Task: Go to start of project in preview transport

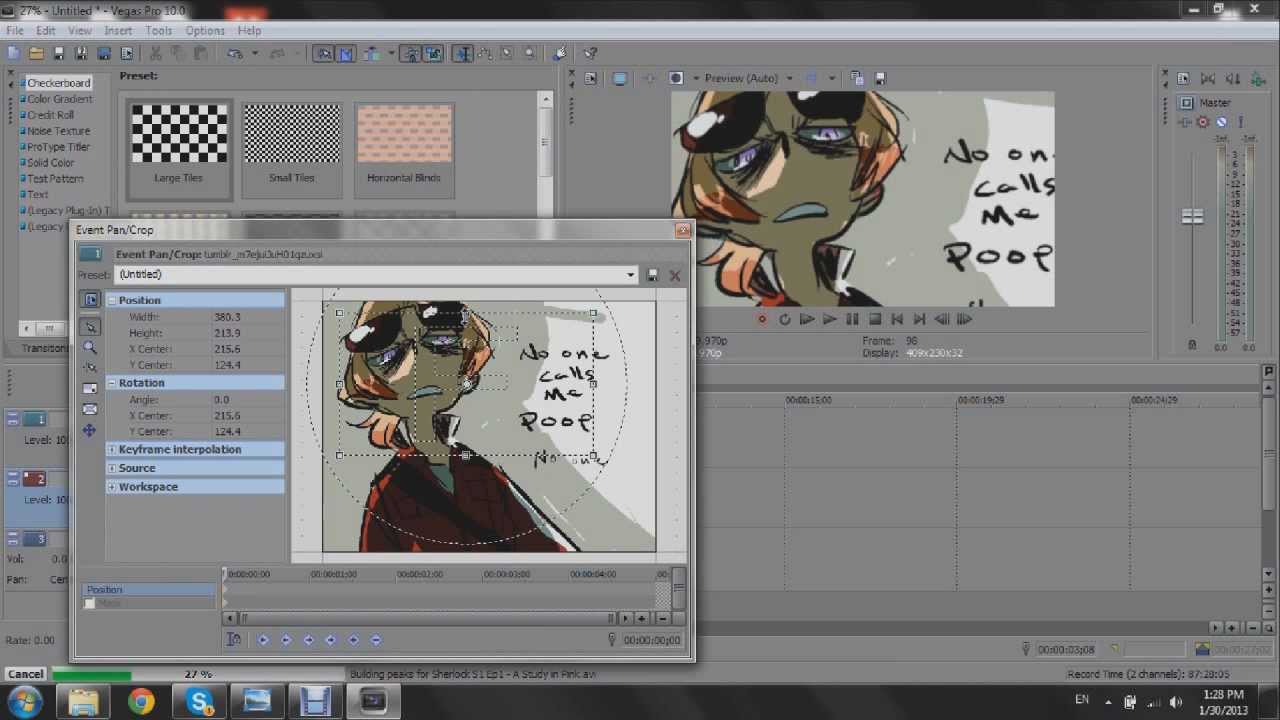Action: coord(897,319)
